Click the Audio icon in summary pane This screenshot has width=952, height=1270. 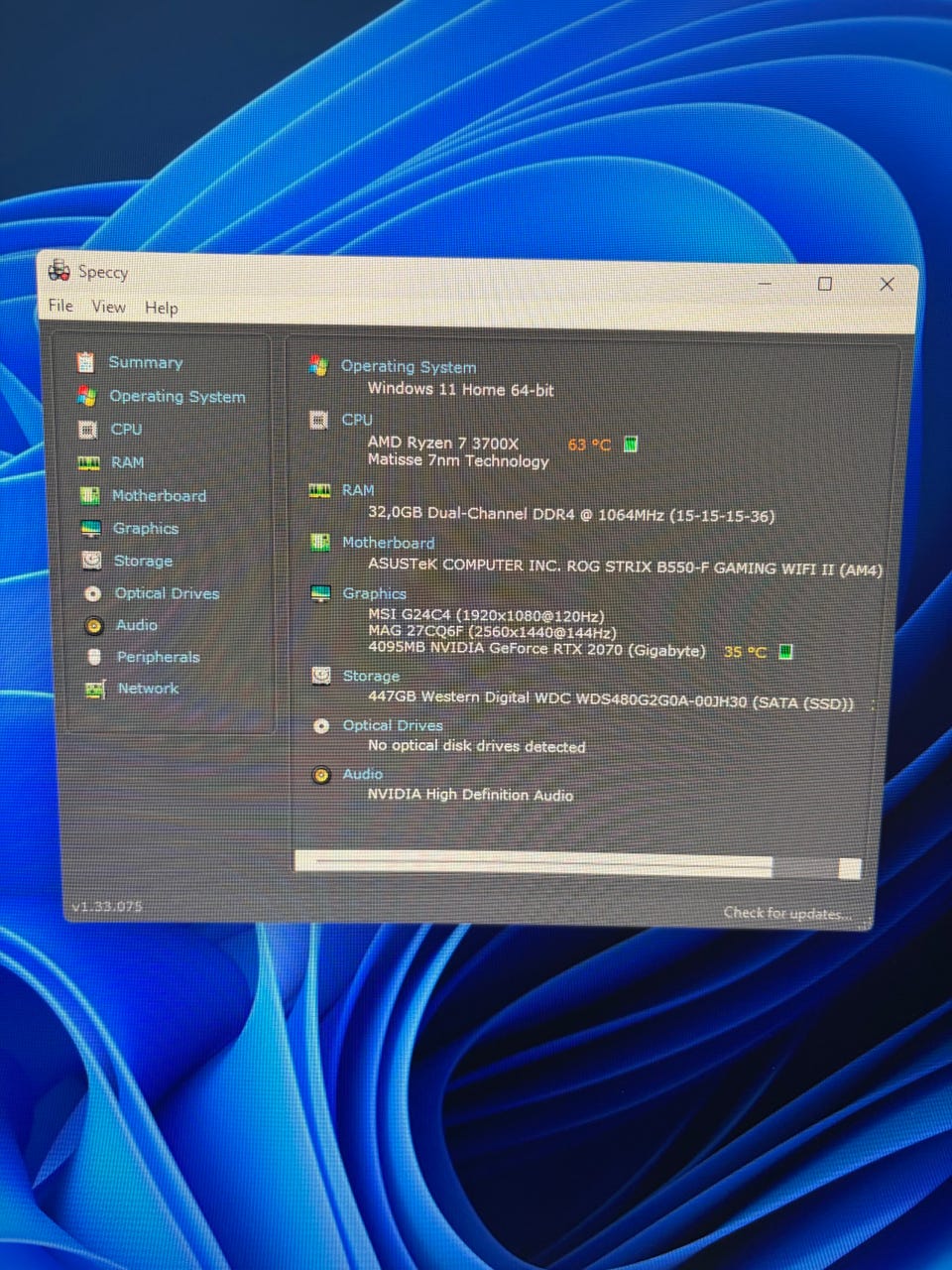pyautogui.click(x=321, y=774)
